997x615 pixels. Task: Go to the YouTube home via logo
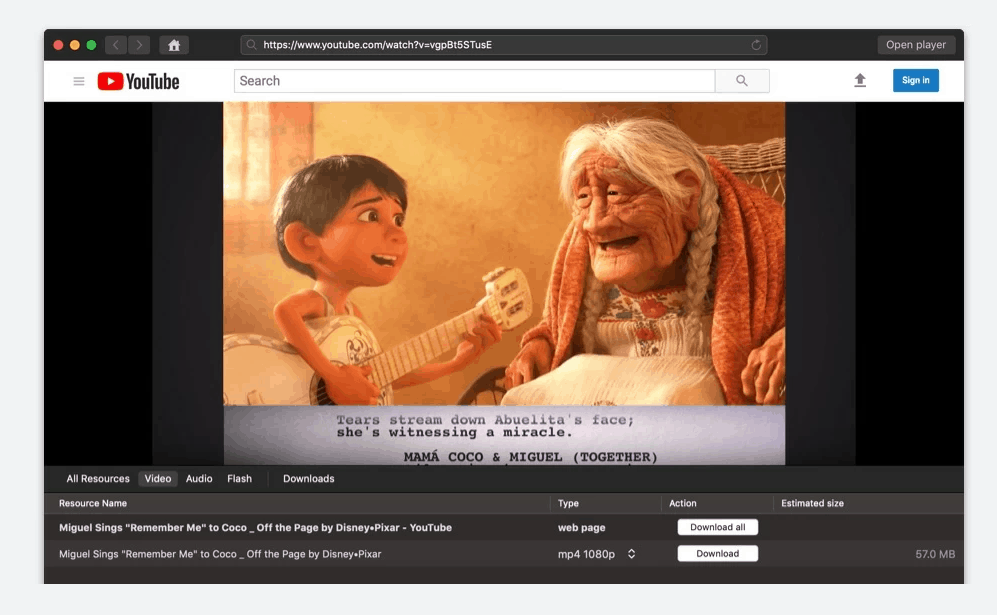click(x=139, y=81)
